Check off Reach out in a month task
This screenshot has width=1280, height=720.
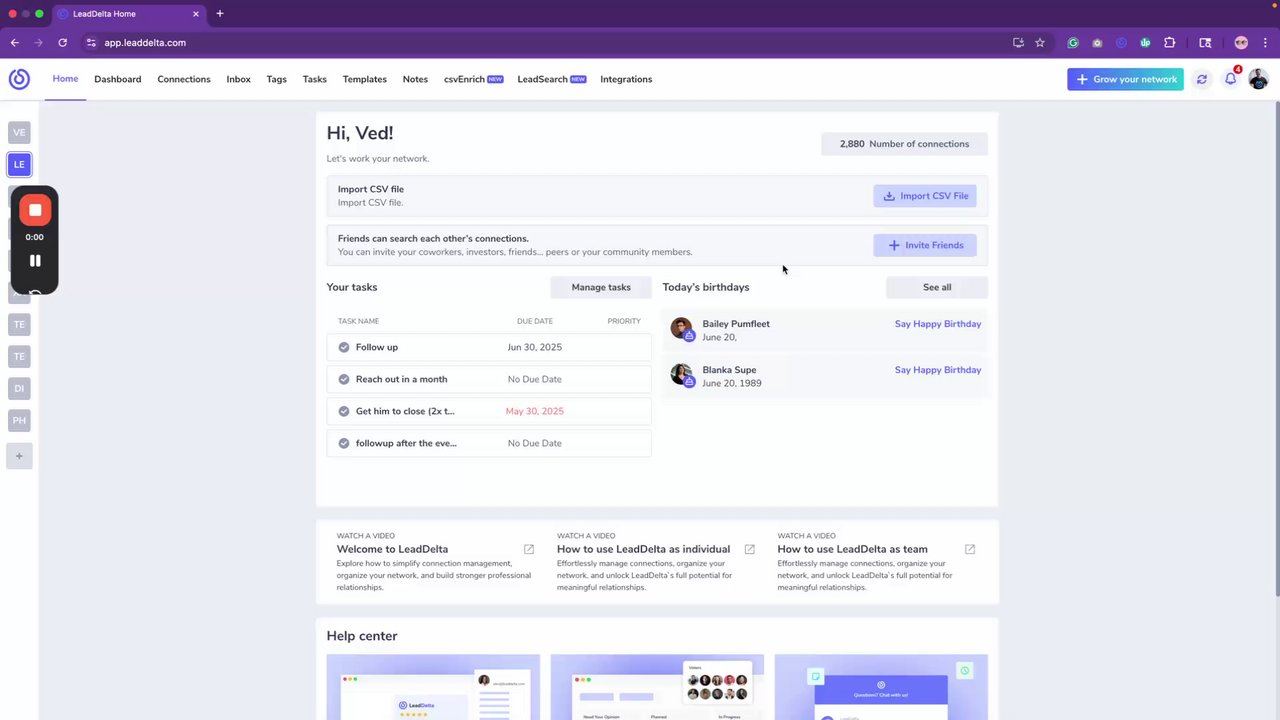[344, 379]
